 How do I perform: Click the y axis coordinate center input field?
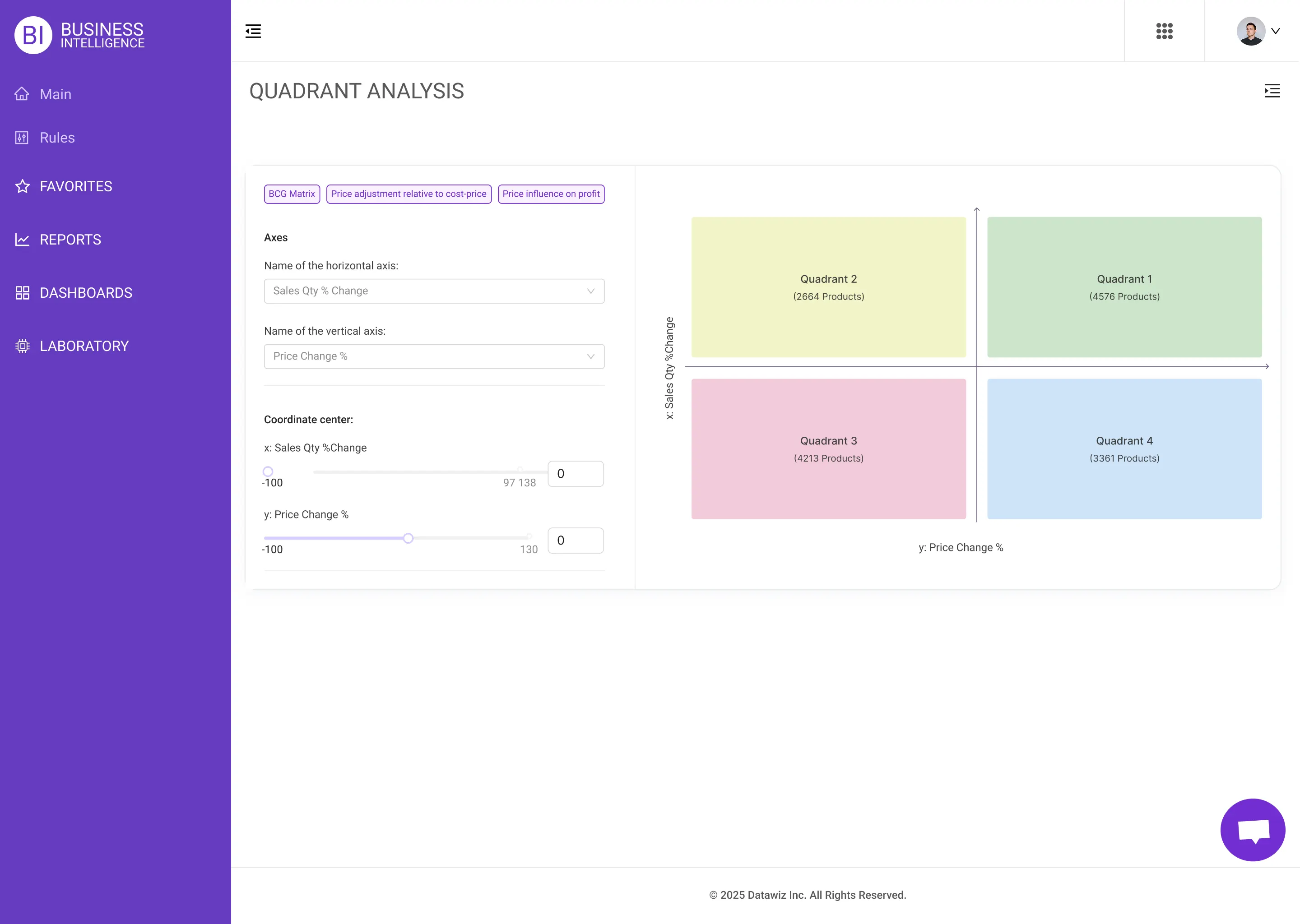[575, 540]
